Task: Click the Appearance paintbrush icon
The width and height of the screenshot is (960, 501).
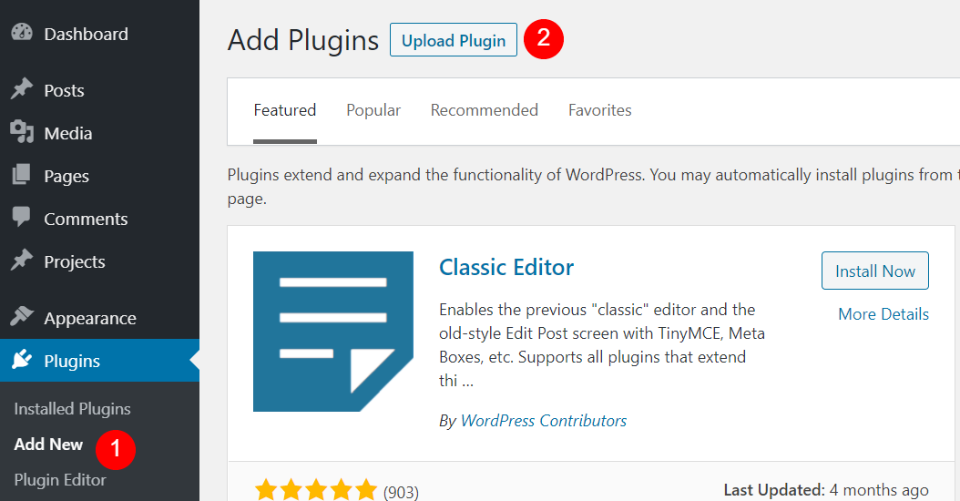Action: pyautogui.click(x=22, y=318)
